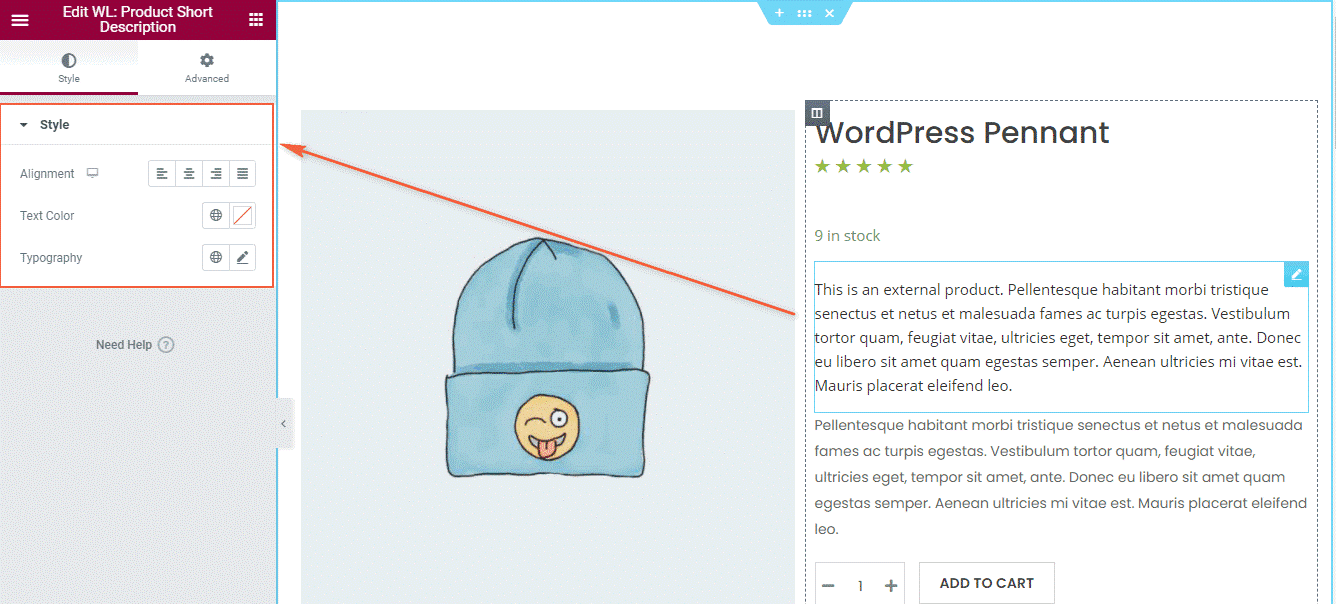Image resolution: width=1336 pixels, height=604 pixels.
Task: Click the edit widget pencil handle
Action: coord(1296,274)
